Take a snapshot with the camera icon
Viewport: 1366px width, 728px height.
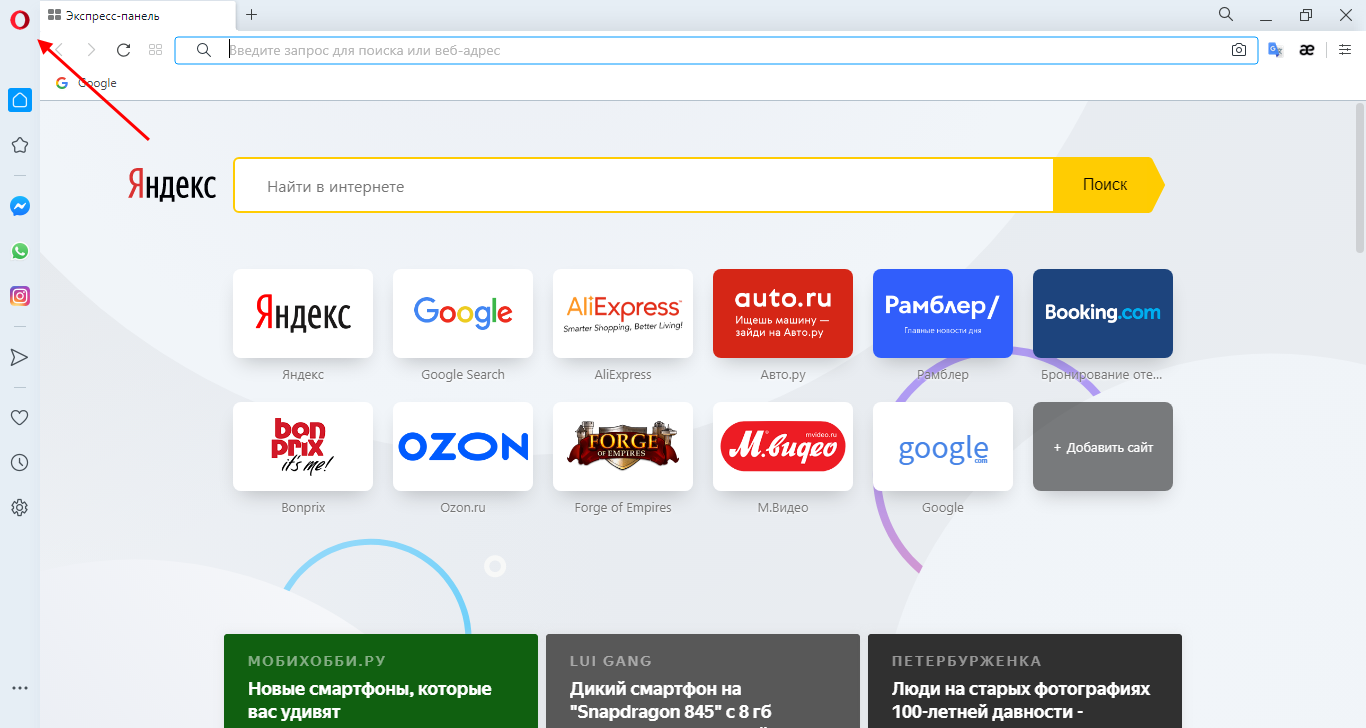coord(1239,50)
